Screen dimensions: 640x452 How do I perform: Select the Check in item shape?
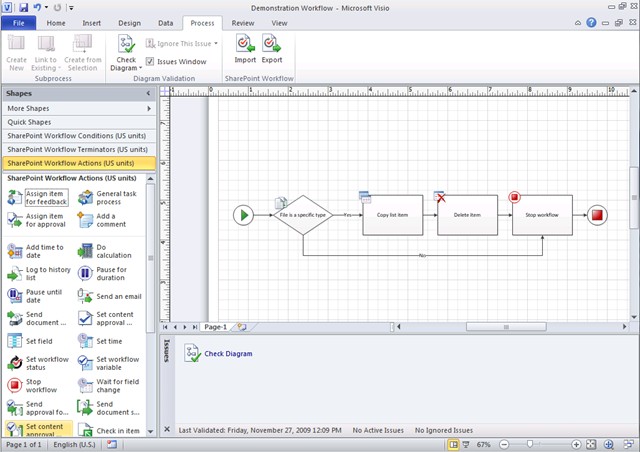pos(109,431)
